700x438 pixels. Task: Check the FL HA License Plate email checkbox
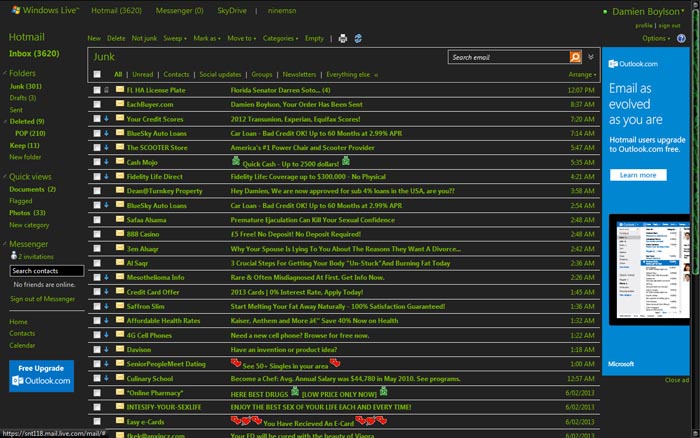(97, 90)
